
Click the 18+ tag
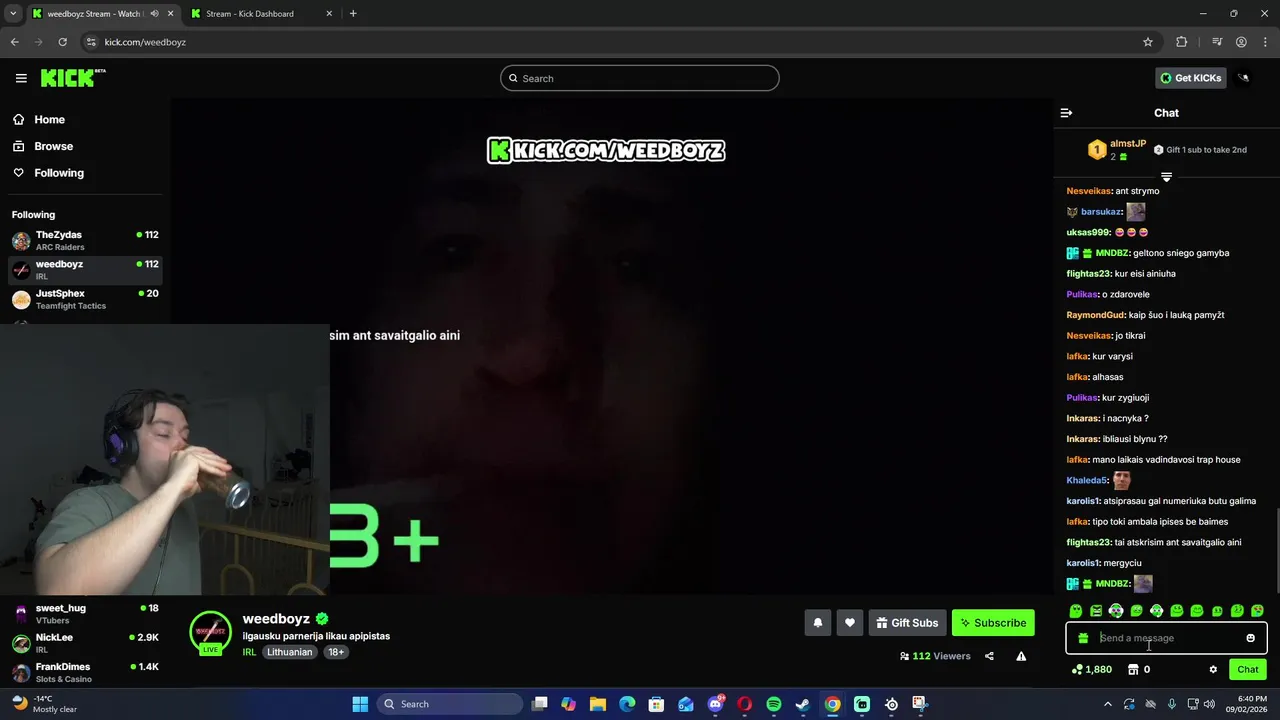click(336, 652)
